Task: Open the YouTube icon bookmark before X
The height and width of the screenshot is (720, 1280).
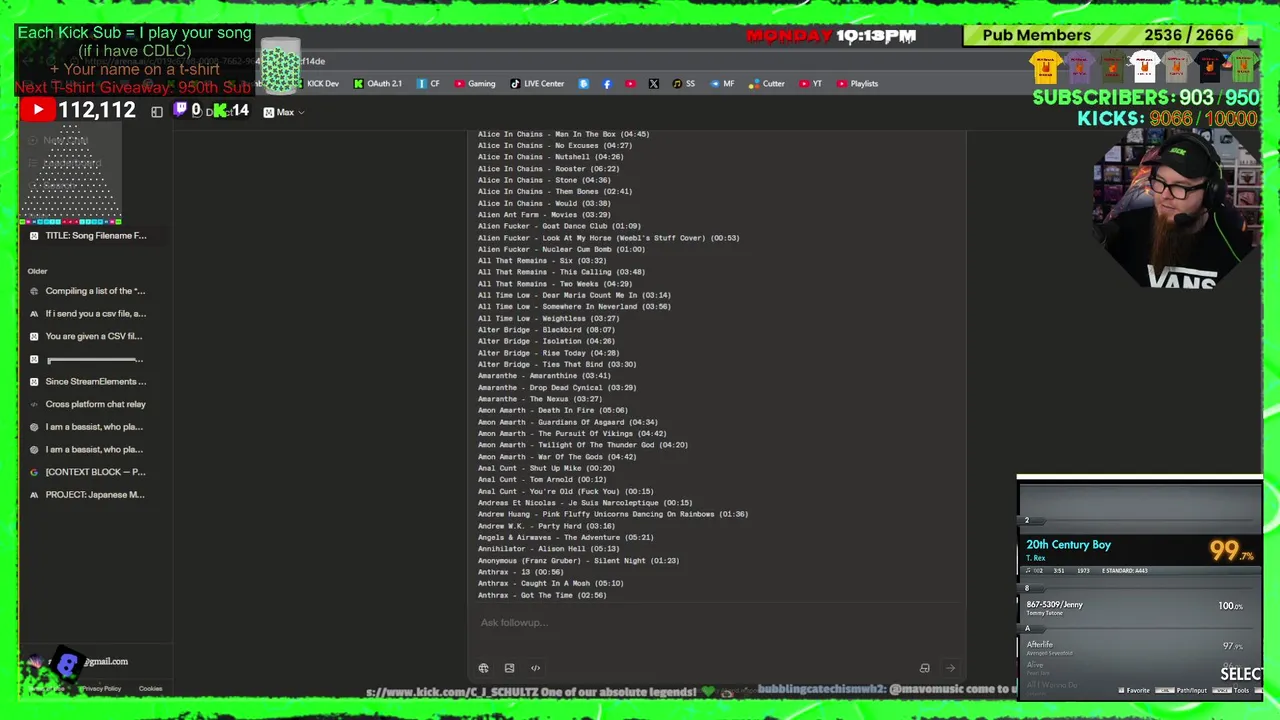Action: (630, 84)
